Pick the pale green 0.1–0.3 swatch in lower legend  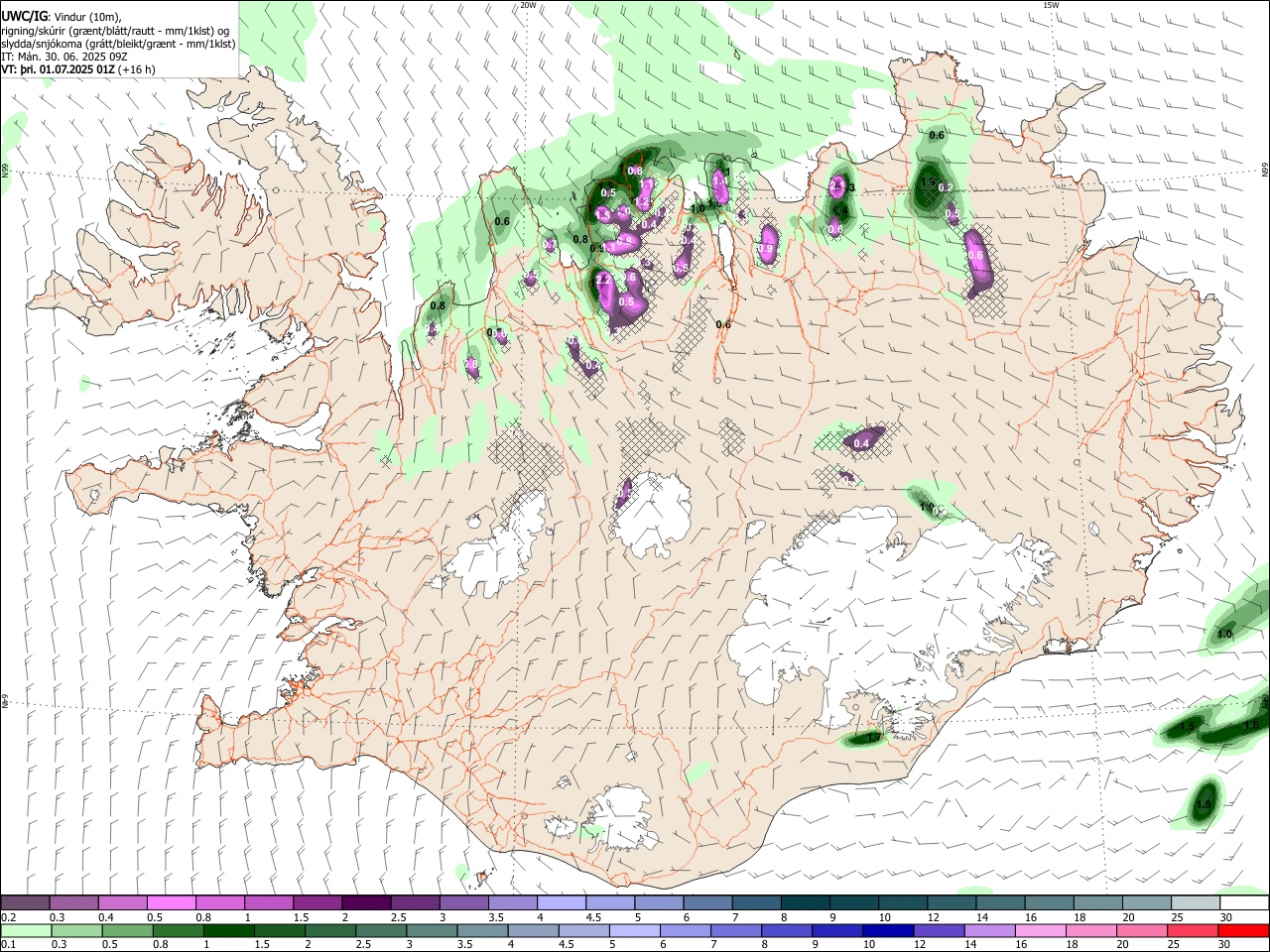[26, 930]
